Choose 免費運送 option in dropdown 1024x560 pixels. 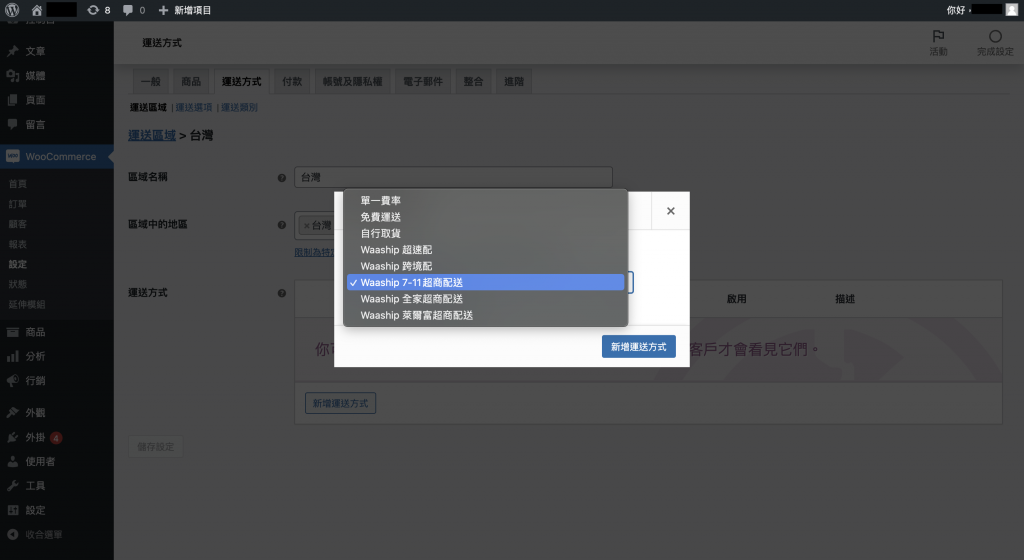(381, 217)
